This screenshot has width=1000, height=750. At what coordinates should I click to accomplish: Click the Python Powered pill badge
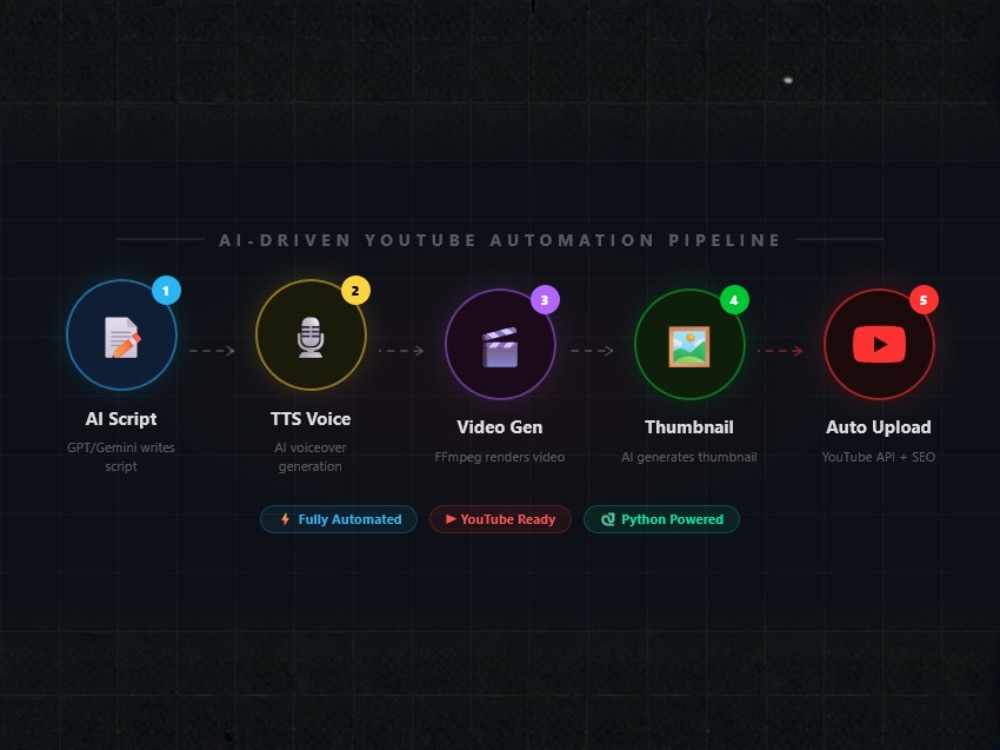tap(661, 519)
